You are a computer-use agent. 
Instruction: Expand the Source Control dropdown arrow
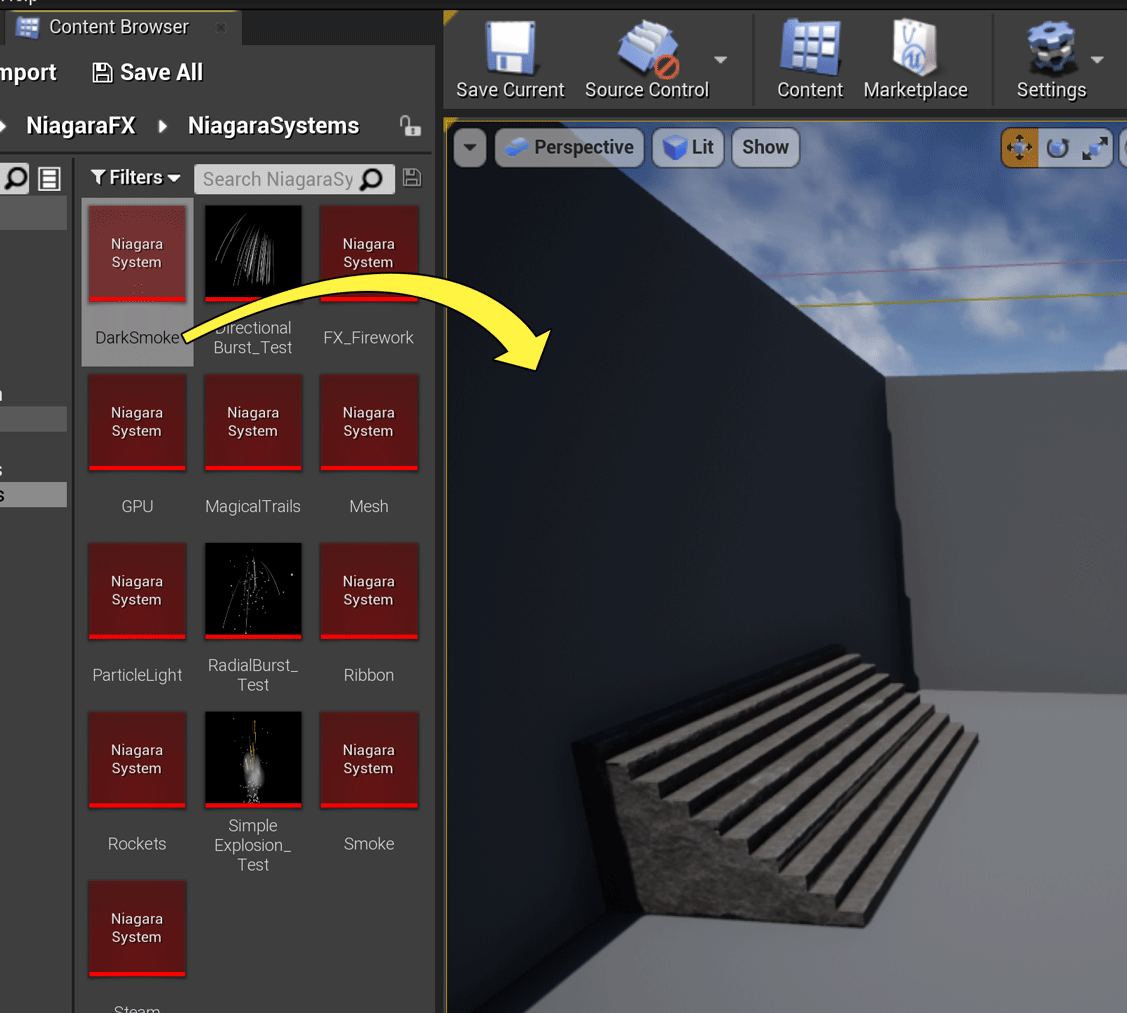click(x=721, y=60)
